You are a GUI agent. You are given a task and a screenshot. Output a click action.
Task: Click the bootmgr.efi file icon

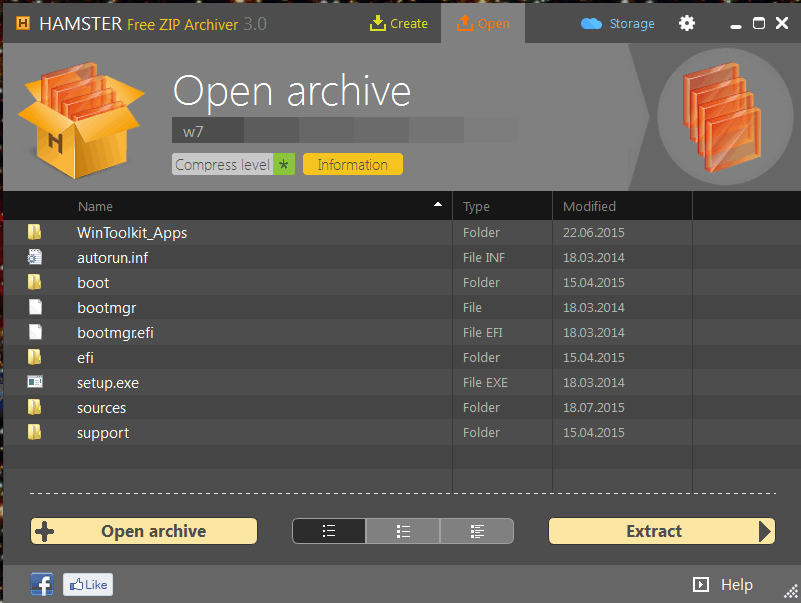pyautogui.click(x=35, y=332)
